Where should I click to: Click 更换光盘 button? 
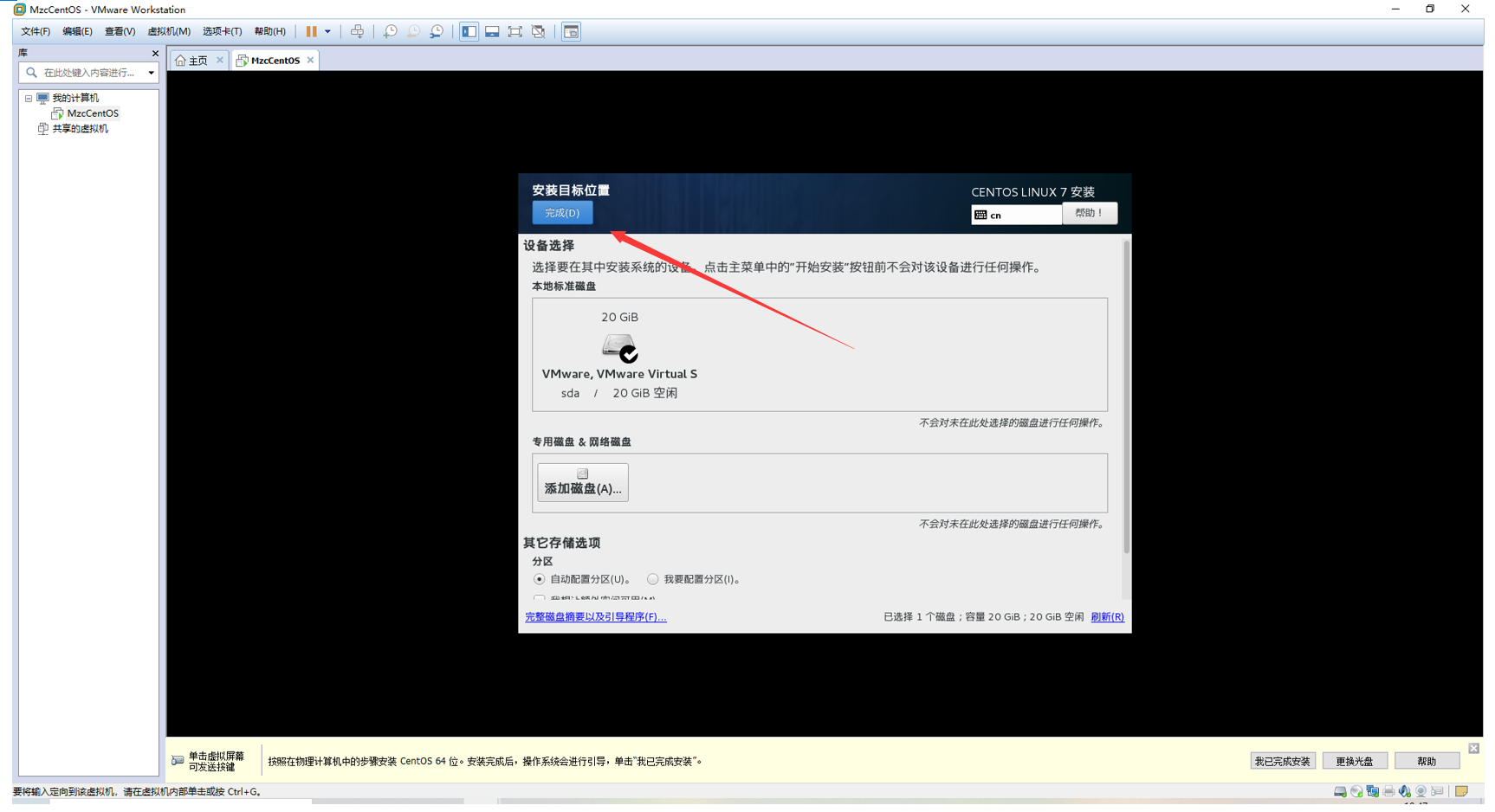click(x=1355, y=761)
